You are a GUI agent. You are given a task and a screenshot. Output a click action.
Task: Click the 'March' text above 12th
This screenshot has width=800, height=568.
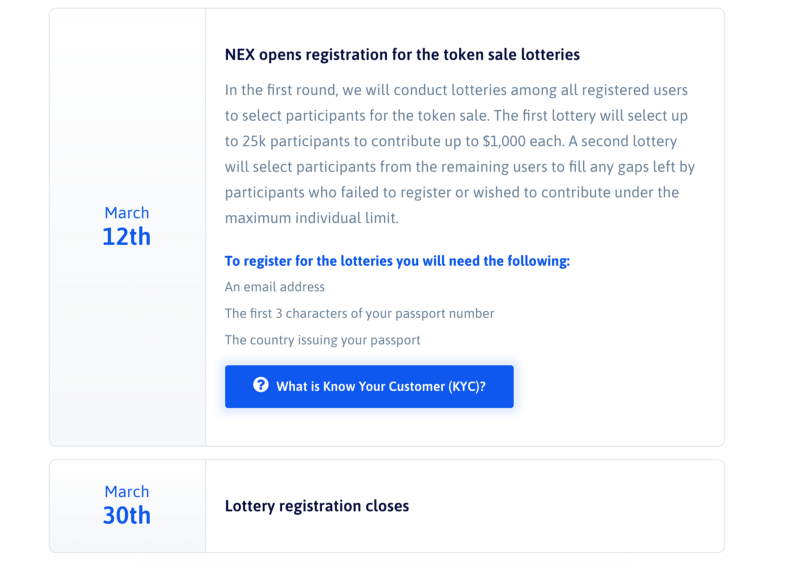click(127, 213)
